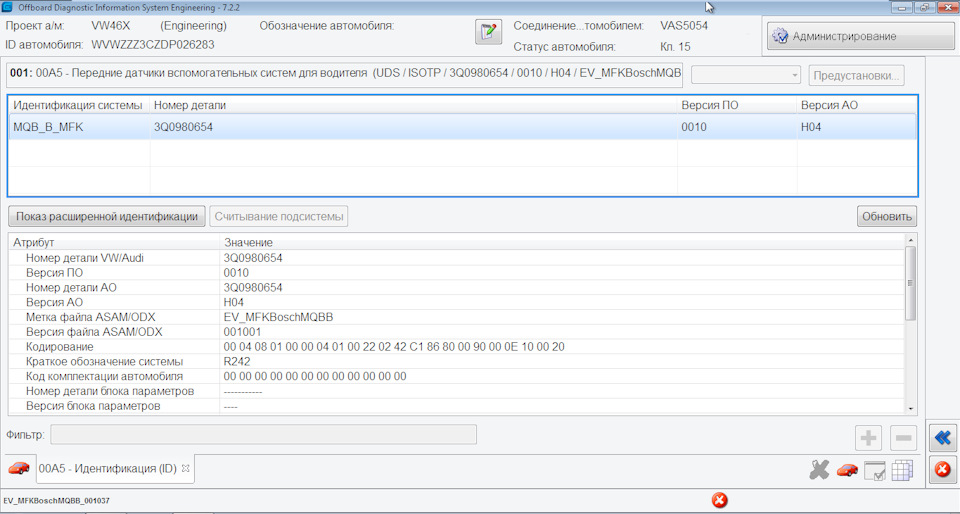Click status text EV_MFKBoschMQBB_001037

coord(56,501)
